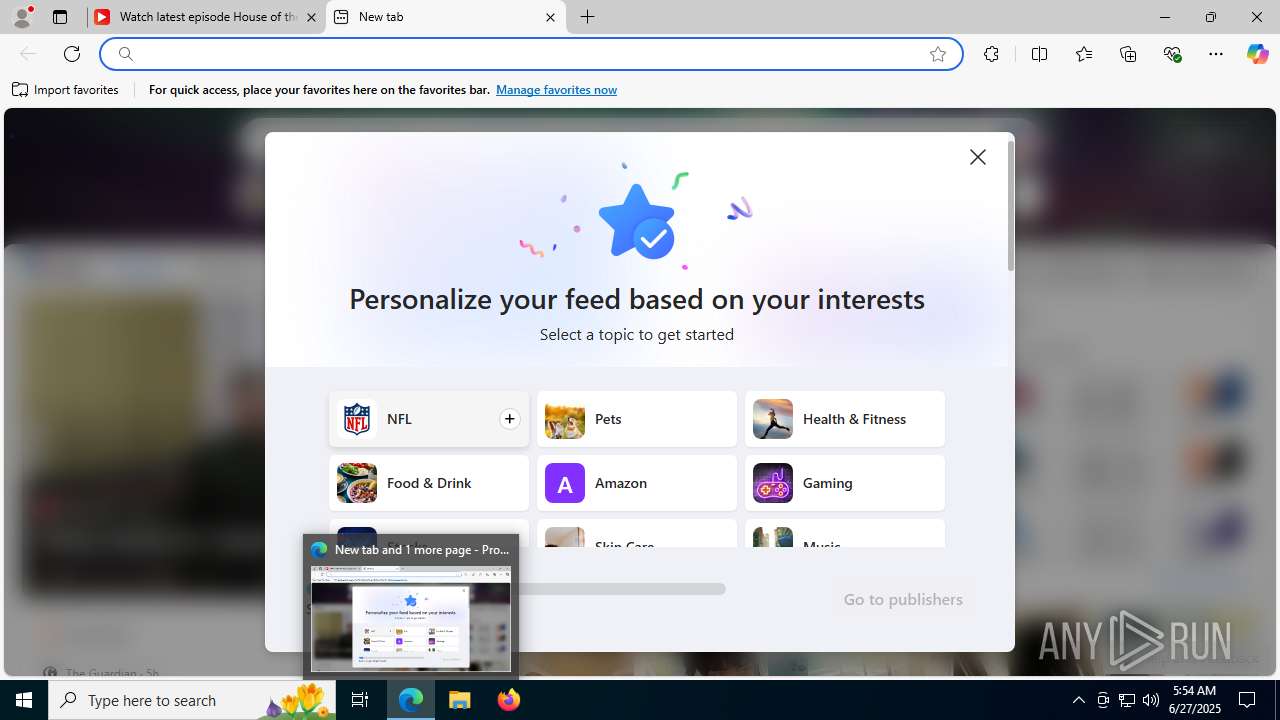Click the dialog vertical scrollbar
The width and height of the screenshot is (1280, 720).
point(1011,207)
